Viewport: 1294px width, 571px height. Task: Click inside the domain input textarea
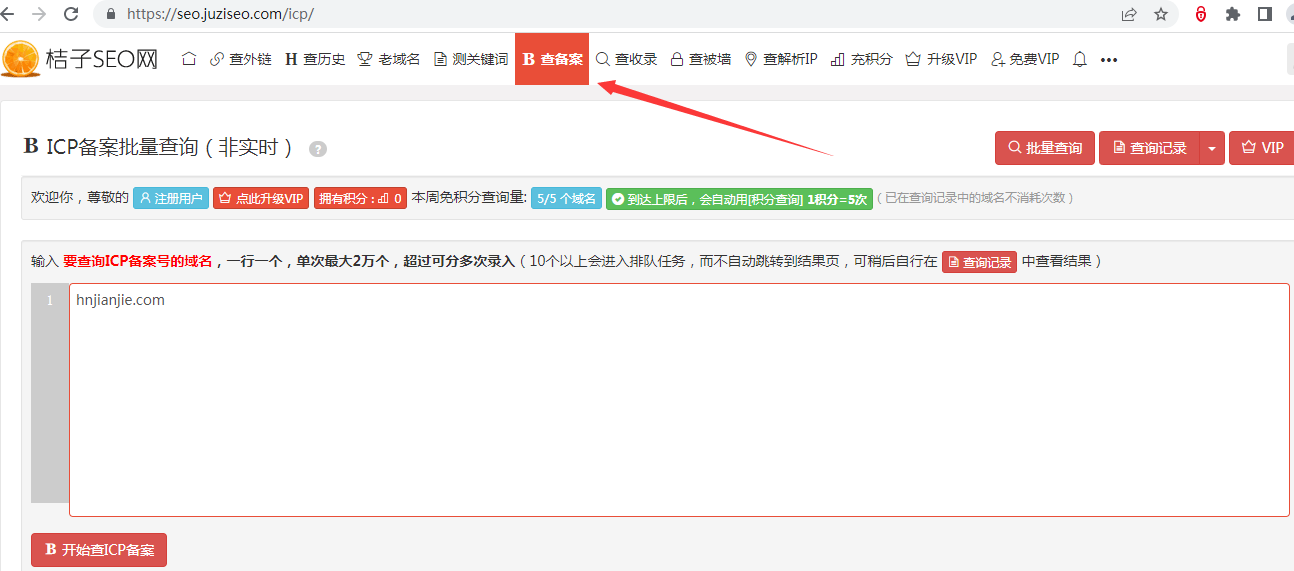point(678,400)
